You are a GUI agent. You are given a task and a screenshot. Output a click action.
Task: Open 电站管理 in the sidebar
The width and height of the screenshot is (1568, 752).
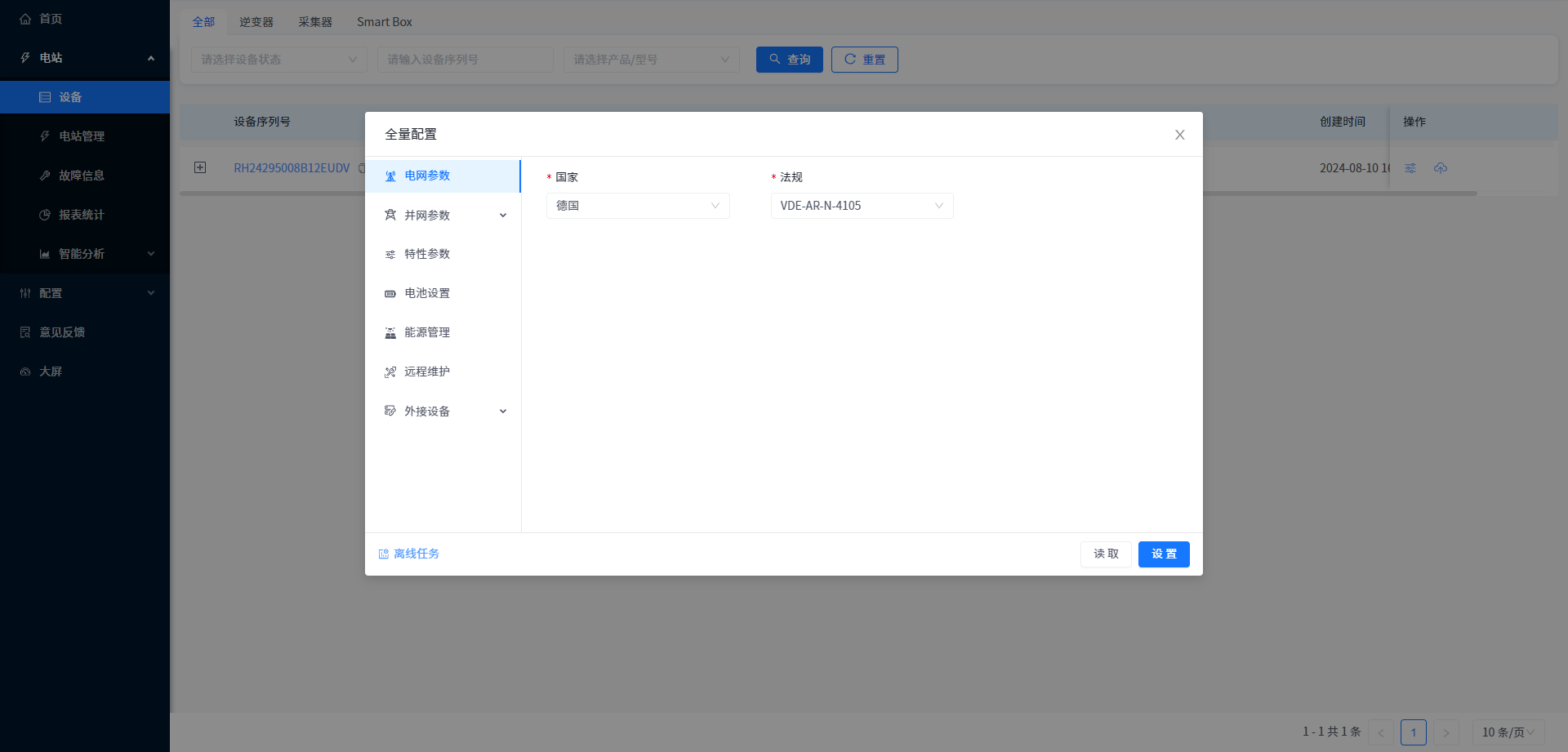pyautogui.click(x=82, y=136)
